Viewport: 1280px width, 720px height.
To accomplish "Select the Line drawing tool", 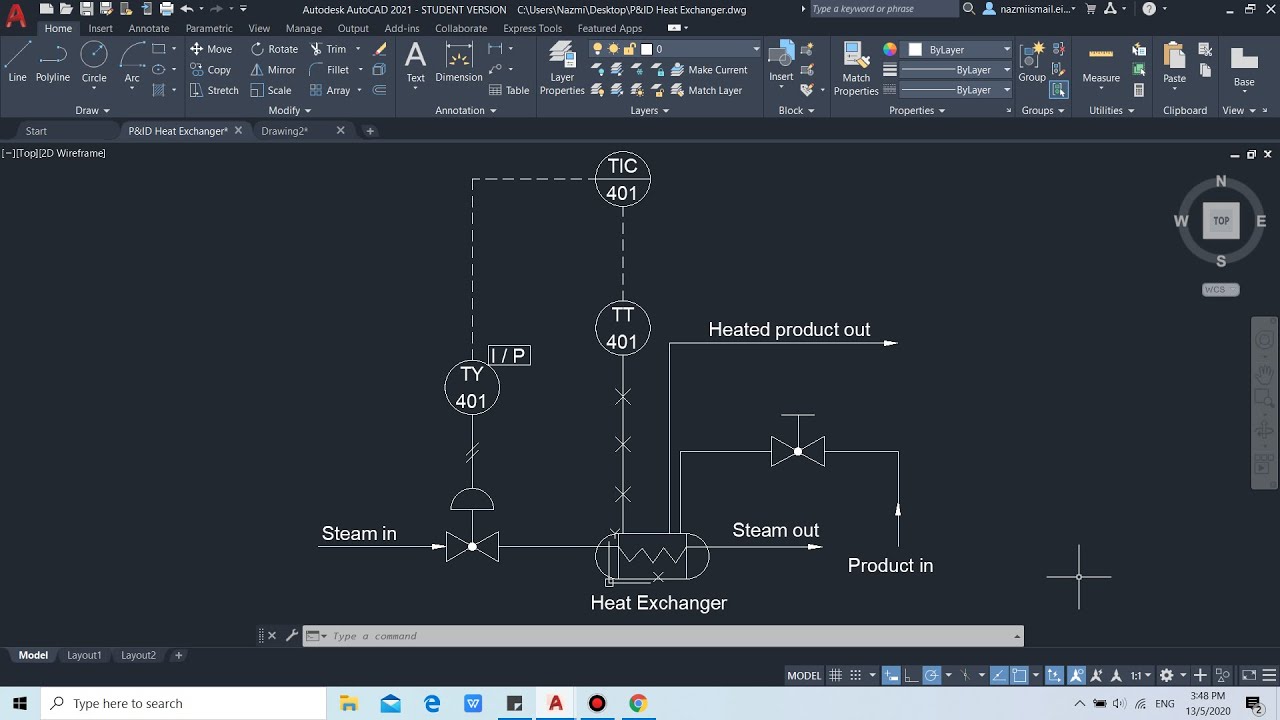I will pyautogui.click(x=17, y=61).
